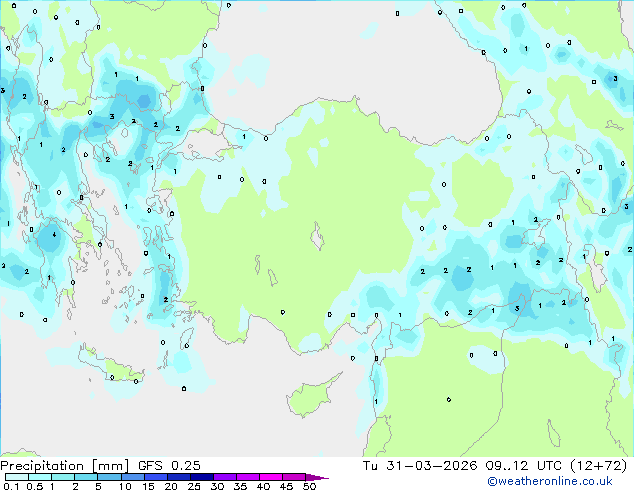Pick the legend swatch between 35 and 40
This screenshot has height=490, width=634.
coord(248,477)
